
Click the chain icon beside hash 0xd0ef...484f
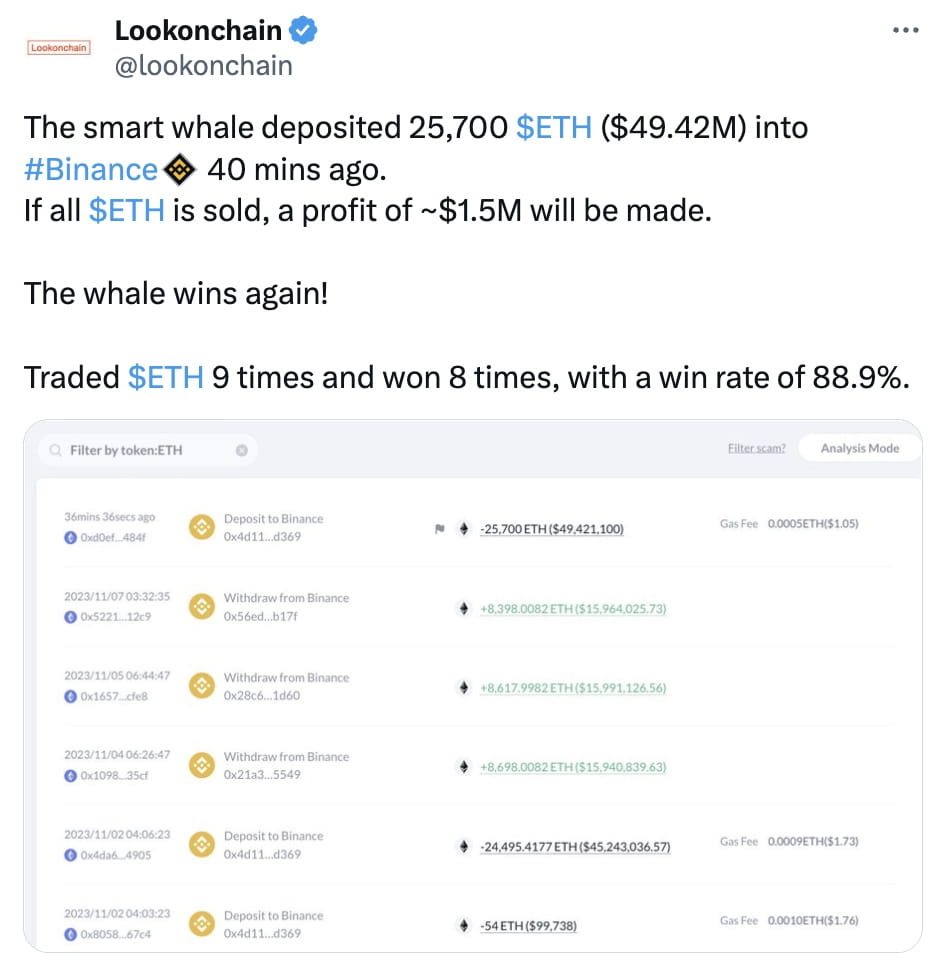click(x=68, y=539)
